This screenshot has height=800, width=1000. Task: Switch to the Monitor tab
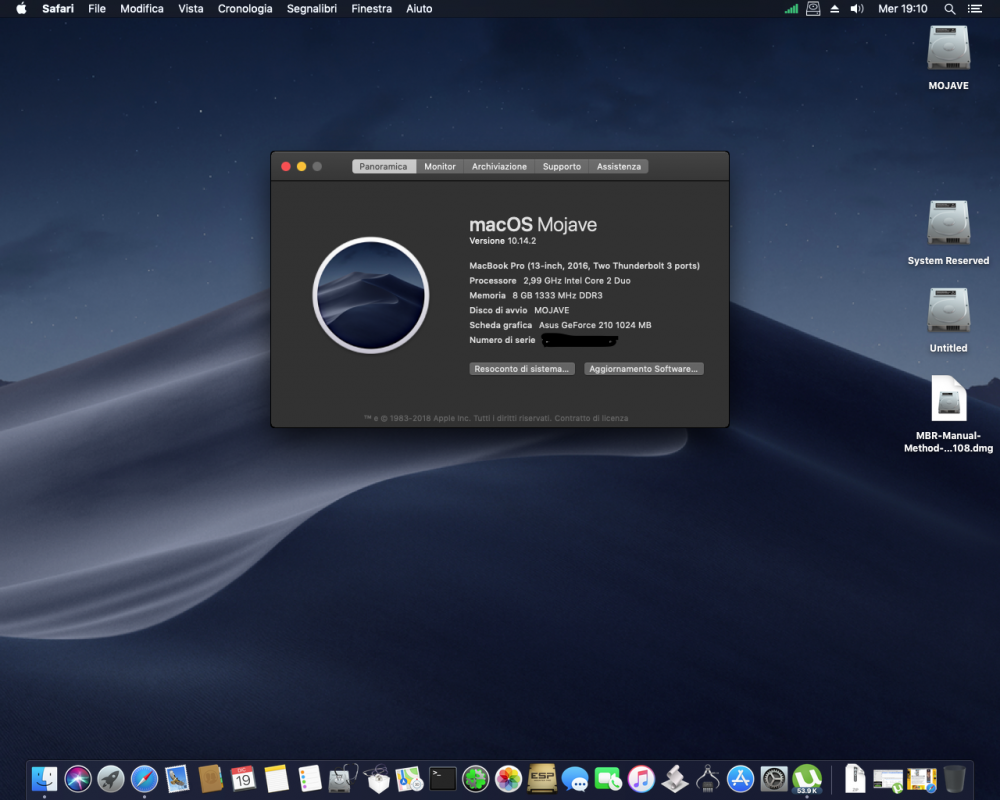coord(440,167)
